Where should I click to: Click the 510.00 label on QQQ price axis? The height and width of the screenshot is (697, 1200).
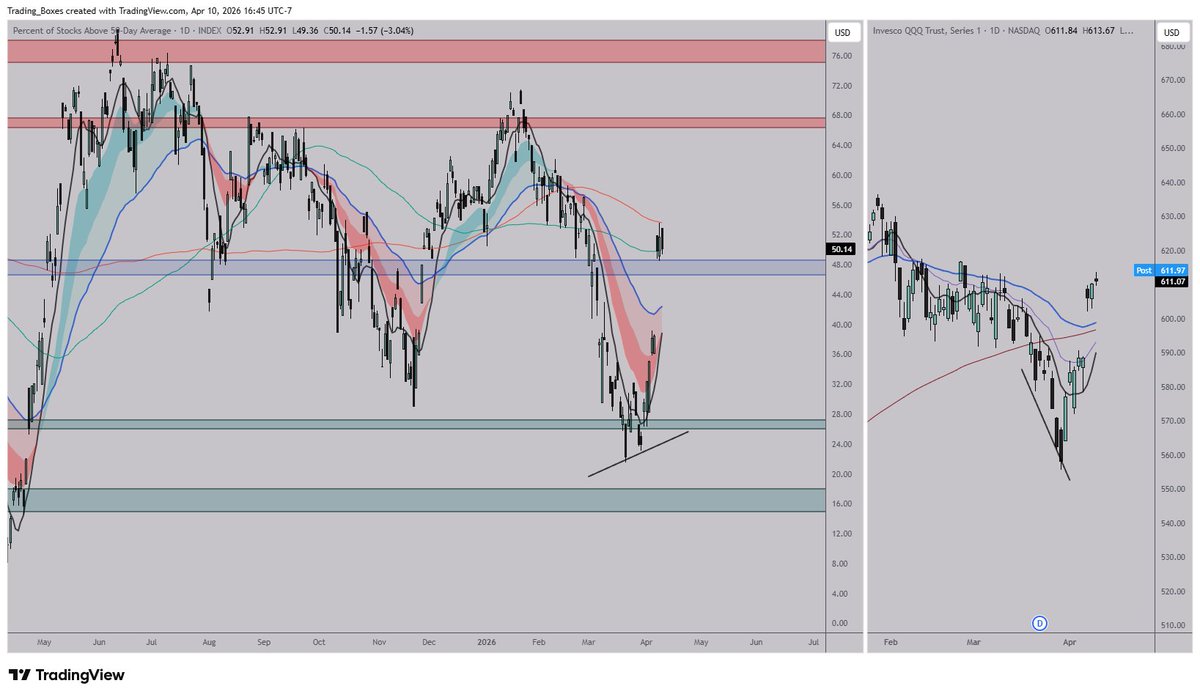tap(1172, 626)
